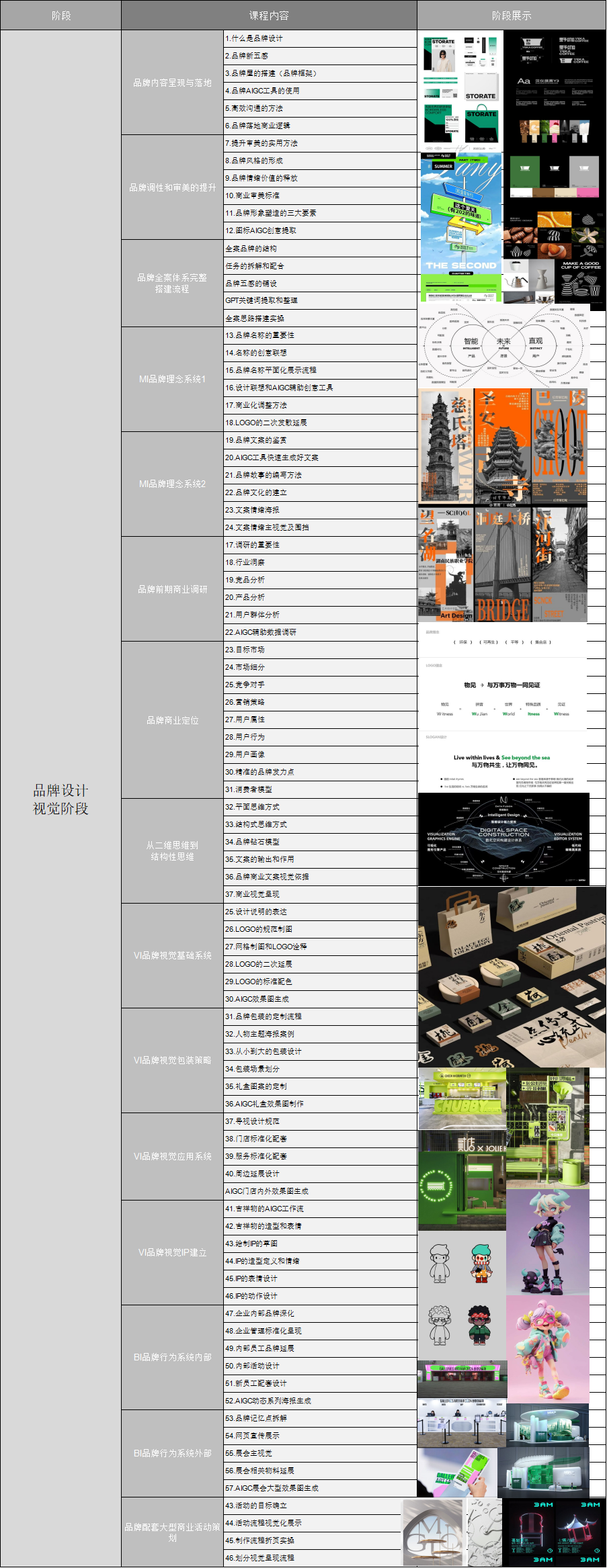Open the 慈氏塔 pagoda poster image
This screenshot has height=1568, width=607.
click(446, 446)
